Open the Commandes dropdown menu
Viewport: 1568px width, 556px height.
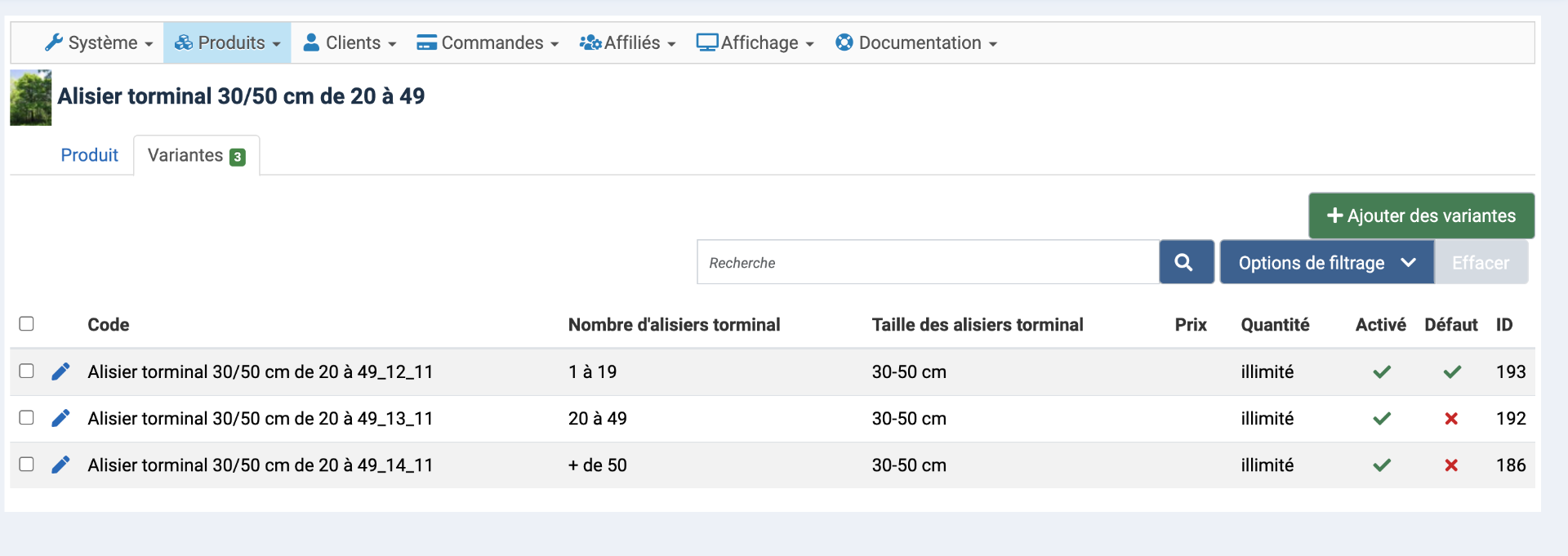(x=488, y=43)
